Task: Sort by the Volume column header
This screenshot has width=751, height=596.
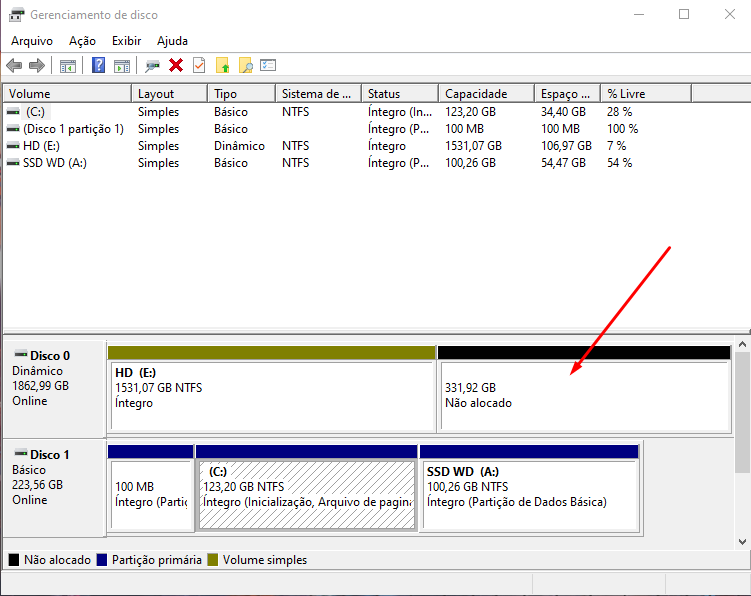Action: pos(67,93)
